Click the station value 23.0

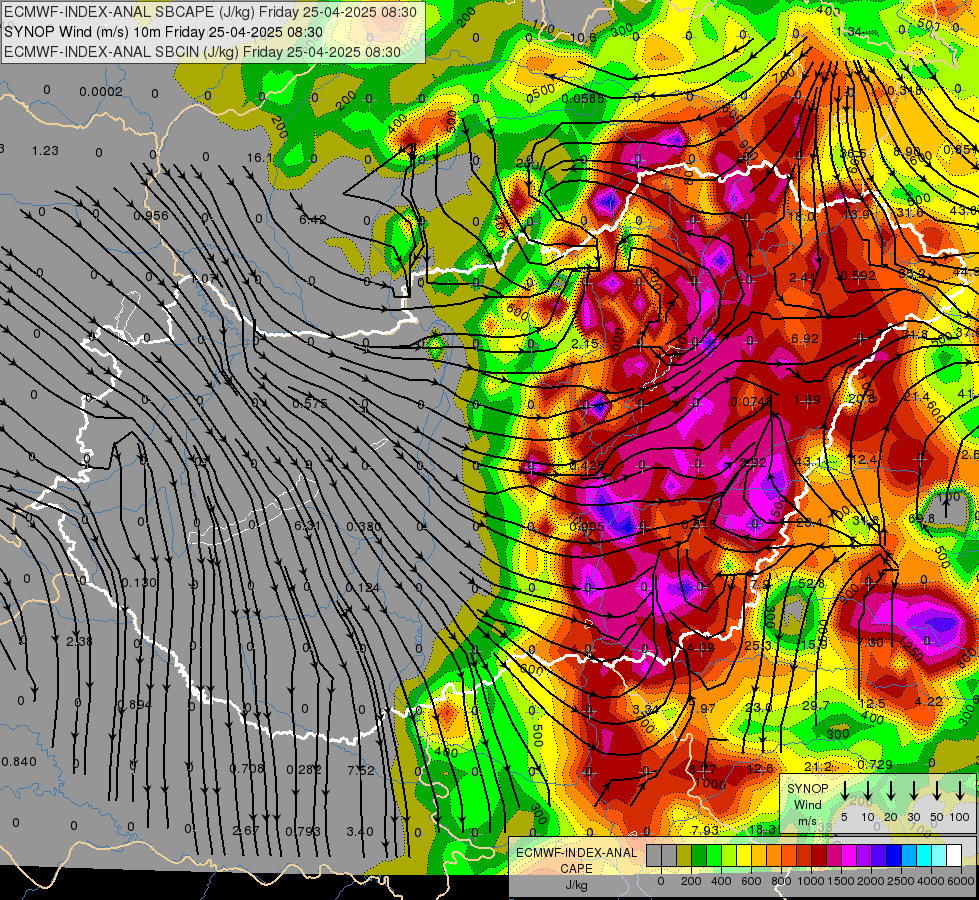(759, 707)
